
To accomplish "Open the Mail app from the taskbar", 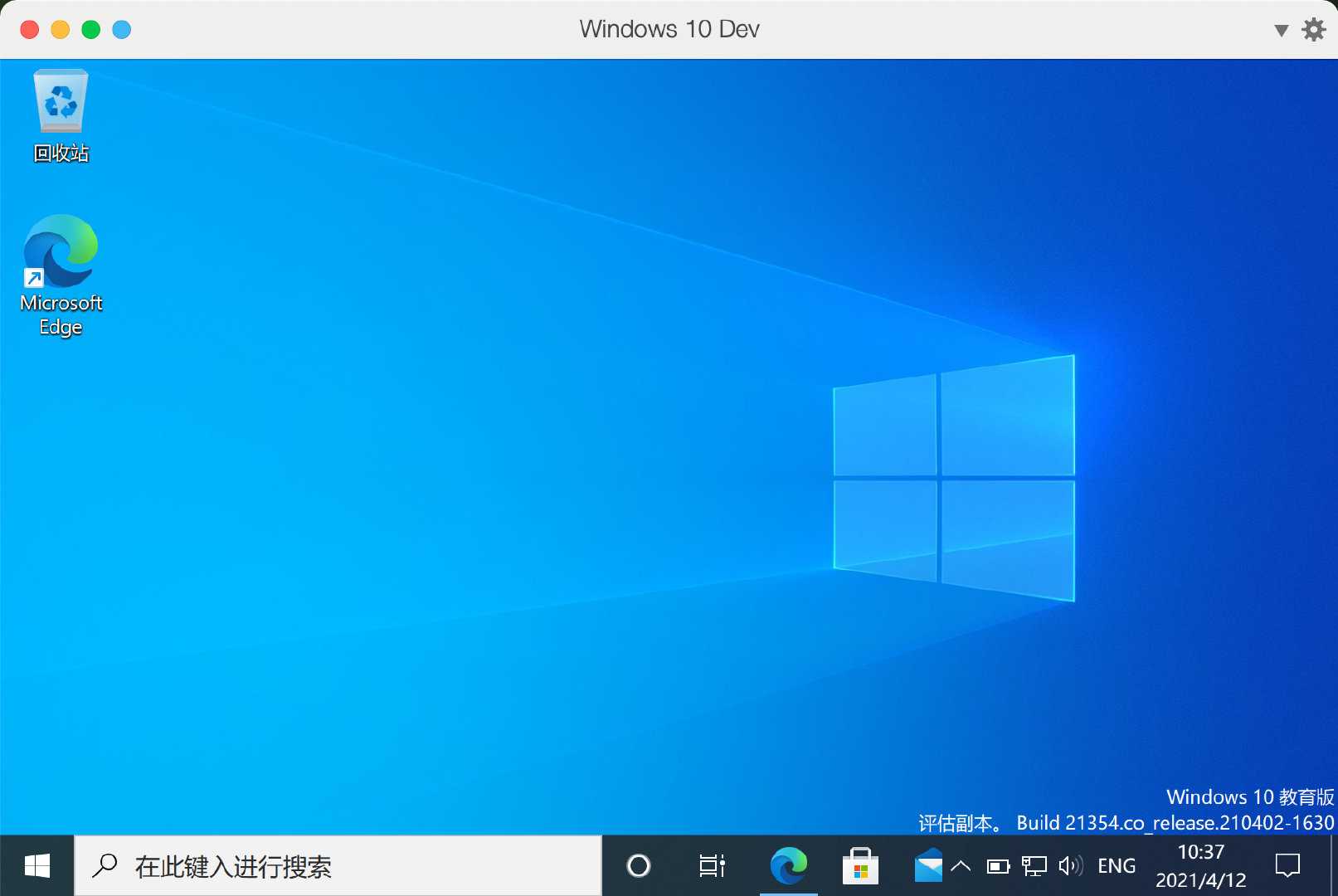I will pos(929,865).
